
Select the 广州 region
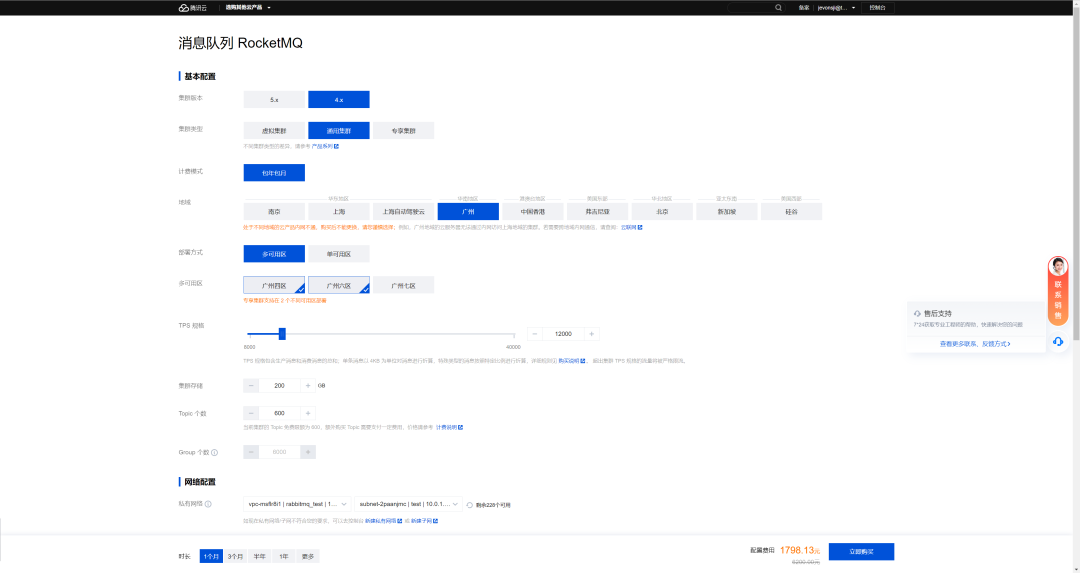coord(468,211)
